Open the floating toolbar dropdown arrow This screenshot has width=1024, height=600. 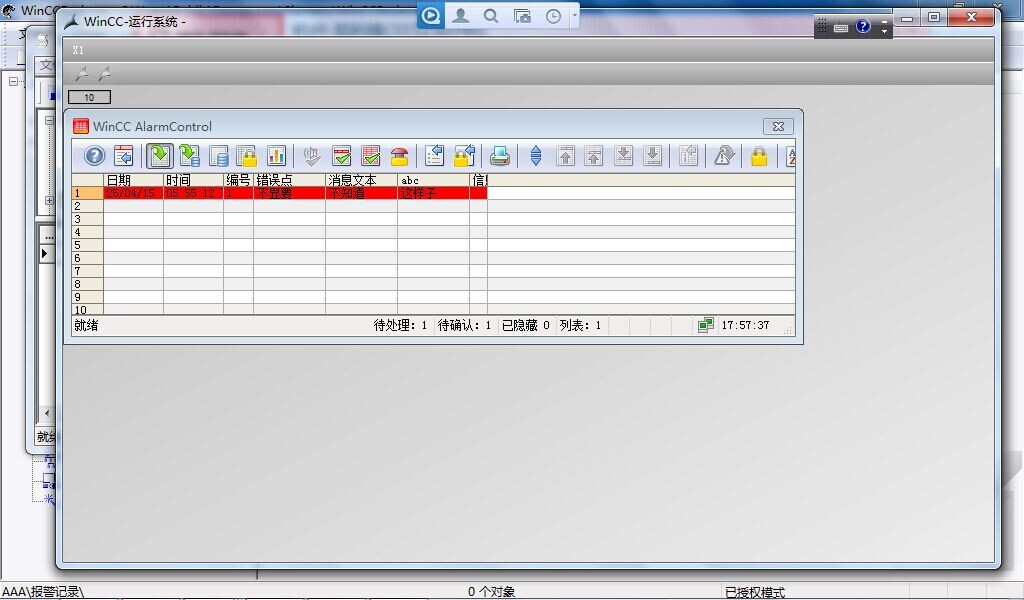point(575,15)
